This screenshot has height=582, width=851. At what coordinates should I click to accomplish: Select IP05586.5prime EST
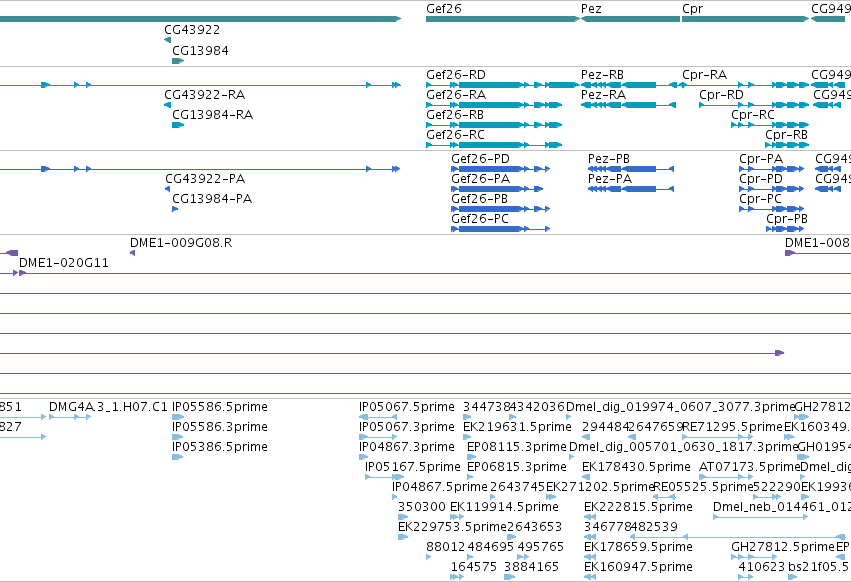[178, 417]
